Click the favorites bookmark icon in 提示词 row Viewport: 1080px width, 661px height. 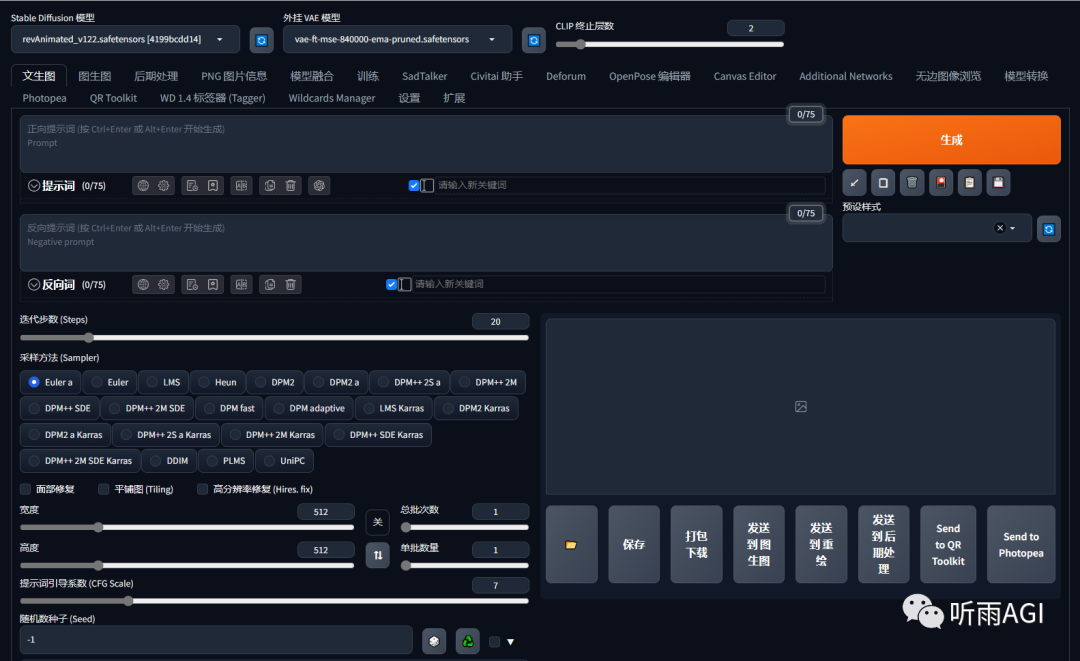(213, 185)
